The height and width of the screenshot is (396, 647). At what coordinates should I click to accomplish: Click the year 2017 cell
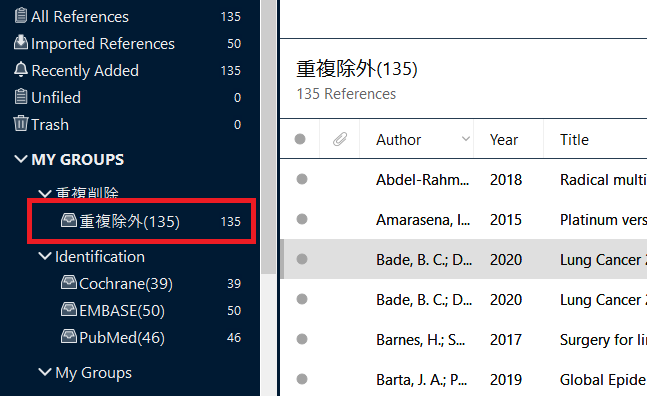click(x=506, y=340)
